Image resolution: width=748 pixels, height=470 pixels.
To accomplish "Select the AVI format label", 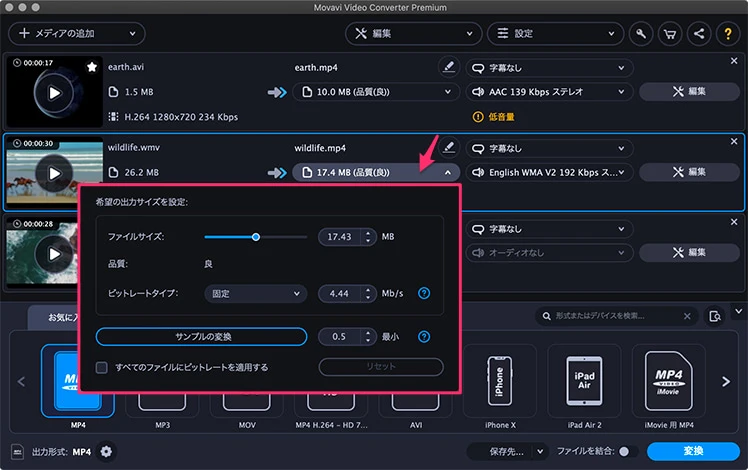I will pos(416,425).
